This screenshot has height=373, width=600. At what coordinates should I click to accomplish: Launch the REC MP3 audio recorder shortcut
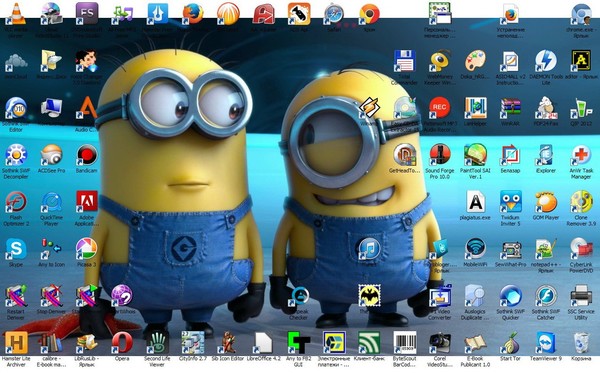pos(440,108)
